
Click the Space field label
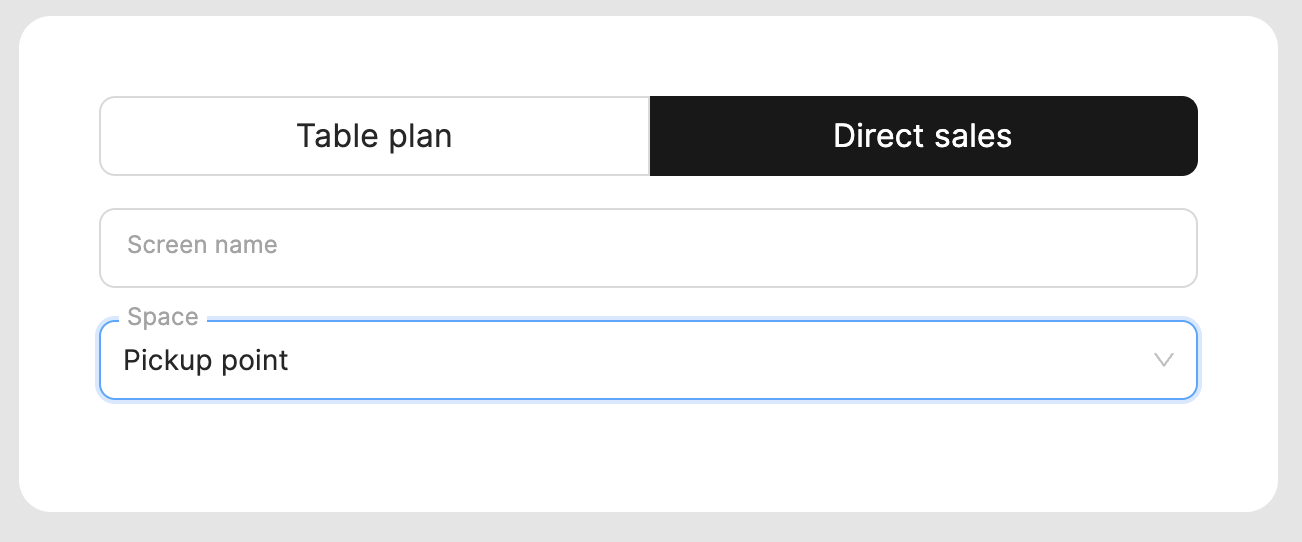click(x=163, y=317)
